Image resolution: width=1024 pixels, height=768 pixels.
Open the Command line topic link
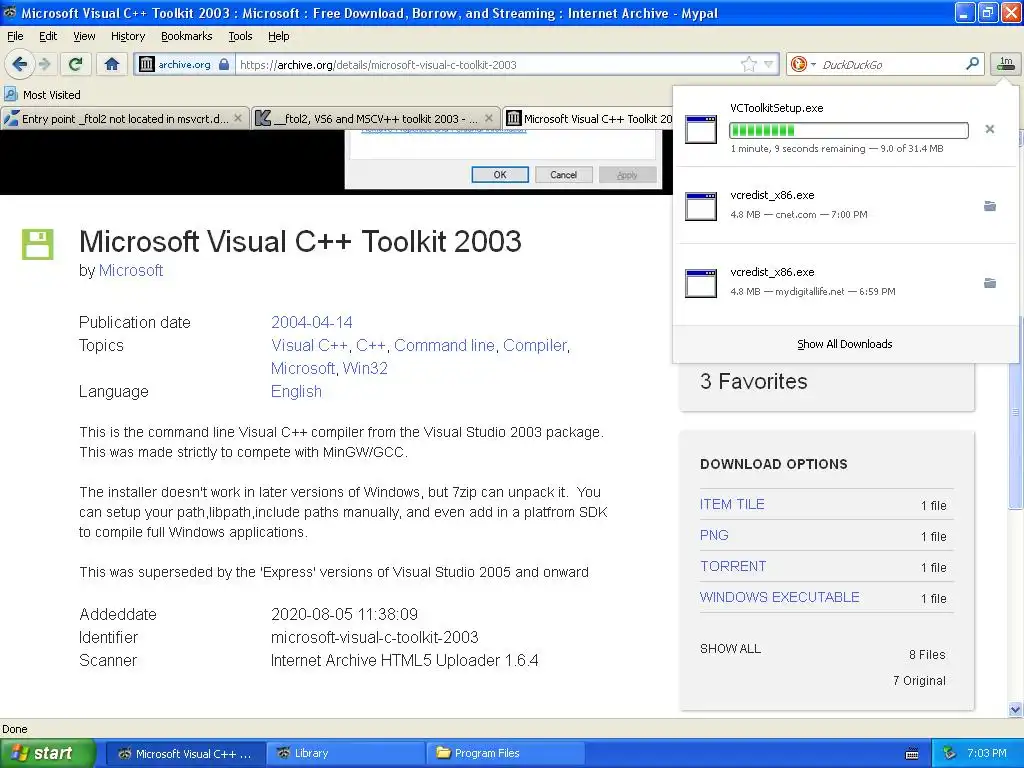444,345
